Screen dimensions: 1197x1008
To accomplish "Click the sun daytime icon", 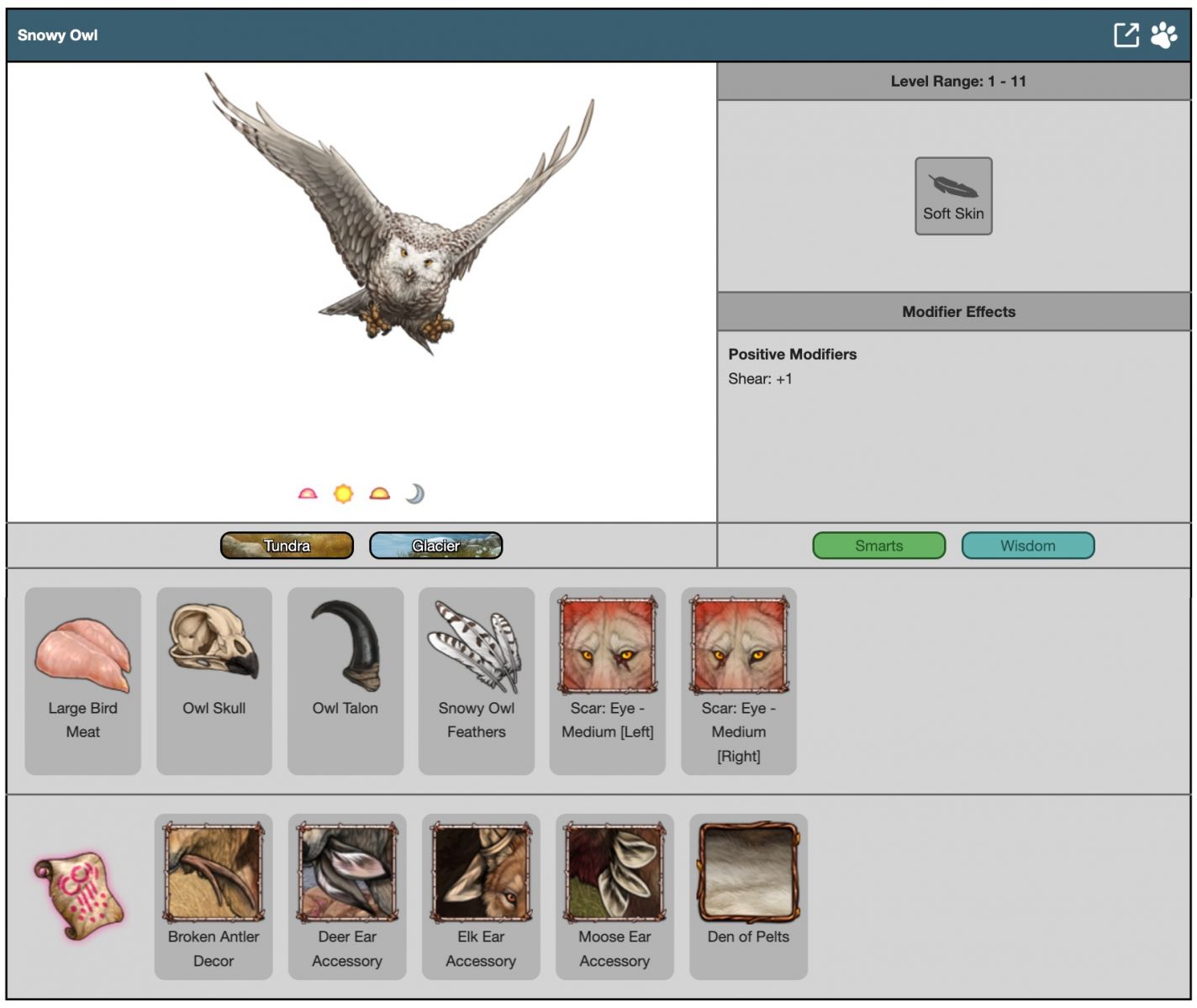I will pyautogui.click(x=343, y=493).
